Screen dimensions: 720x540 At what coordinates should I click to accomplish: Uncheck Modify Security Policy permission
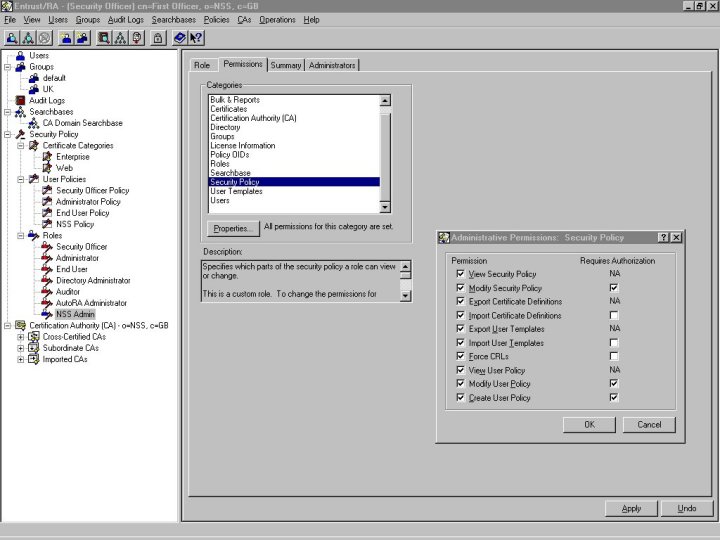[461, 287]
